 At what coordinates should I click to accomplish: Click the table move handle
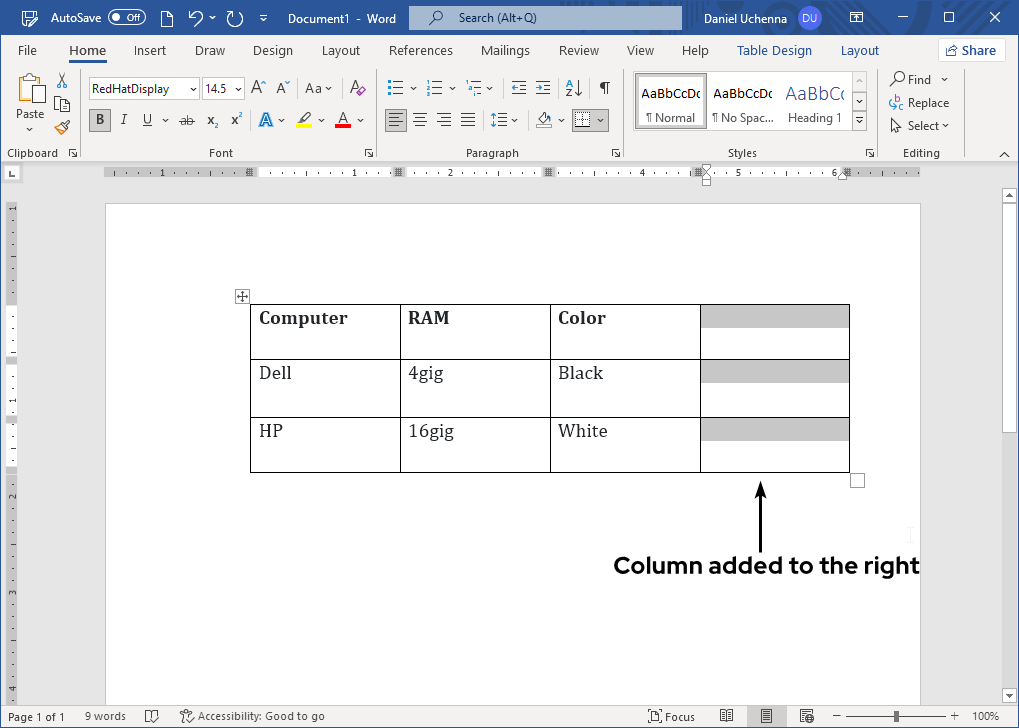[x=241, y=296]
